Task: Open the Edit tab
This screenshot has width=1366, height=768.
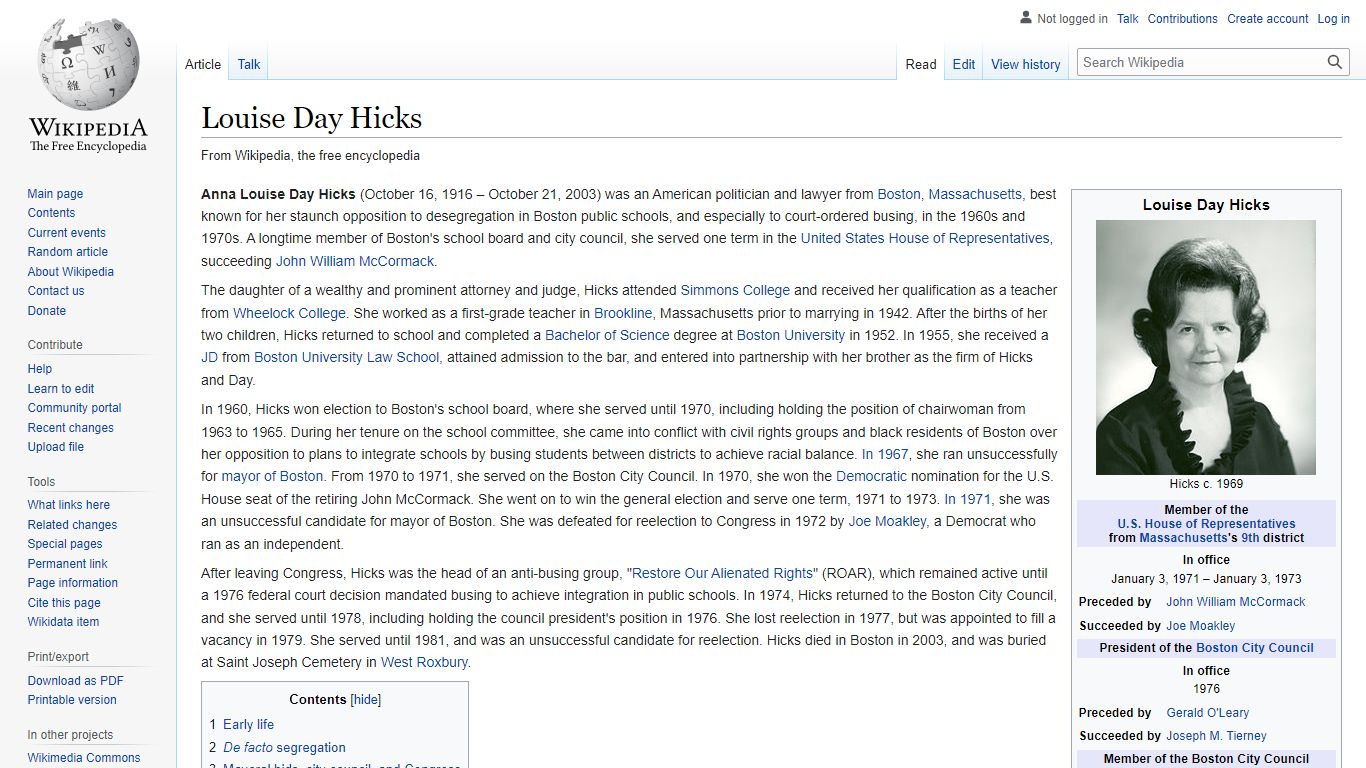Action: click(x=964, y=64)
